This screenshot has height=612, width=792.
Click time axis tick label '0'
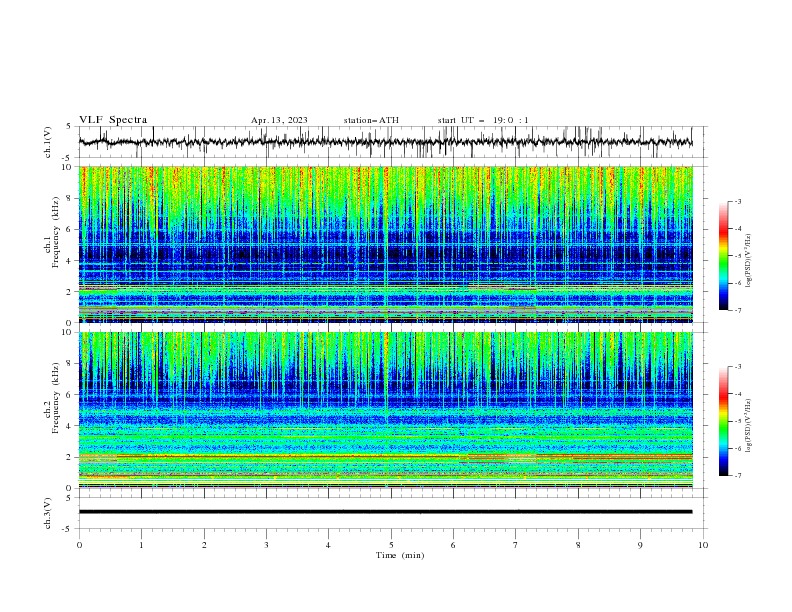pyautogui.click(x=79, y=545)
